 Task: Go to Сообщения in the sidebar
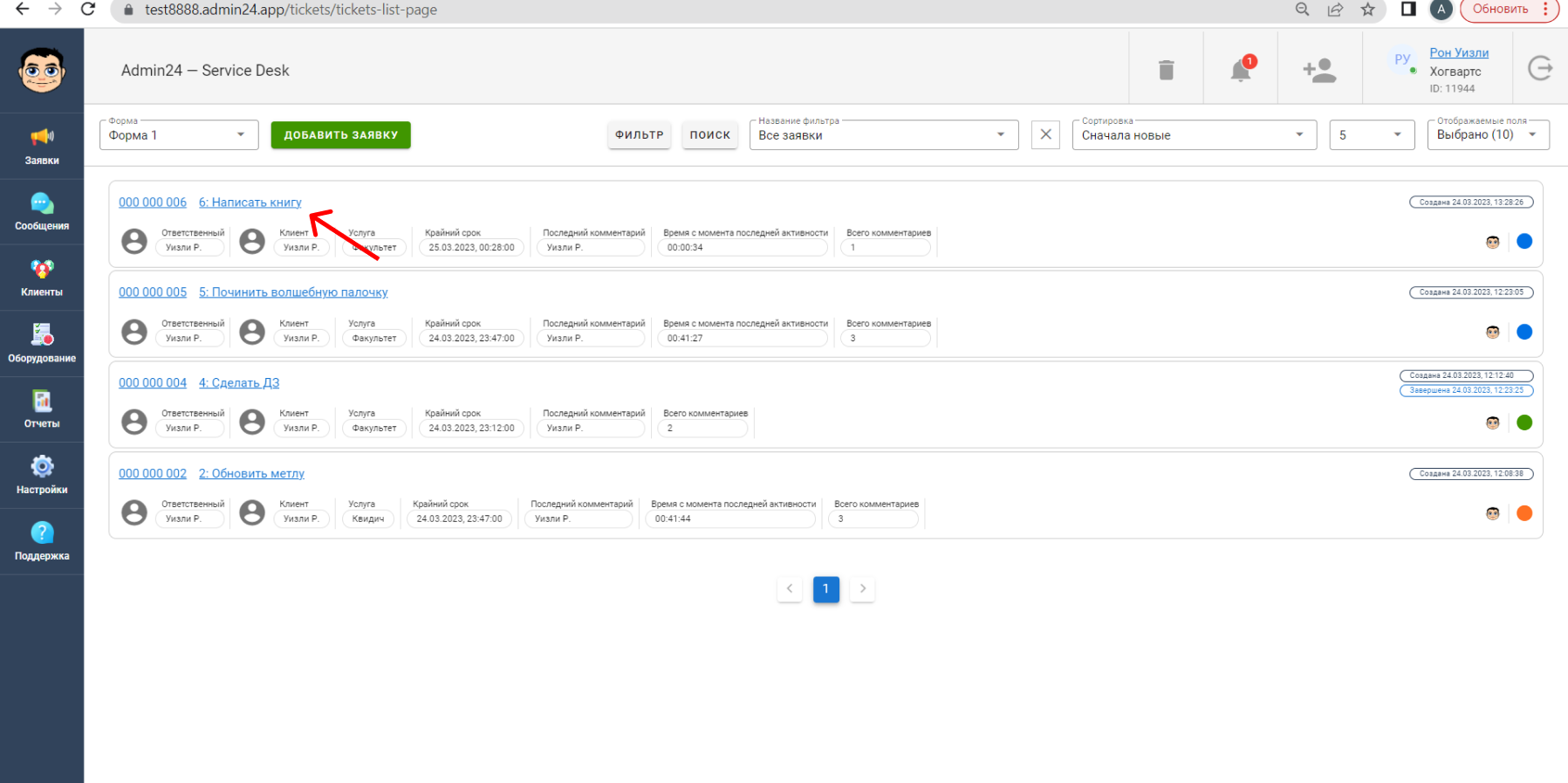click(42, 212)
